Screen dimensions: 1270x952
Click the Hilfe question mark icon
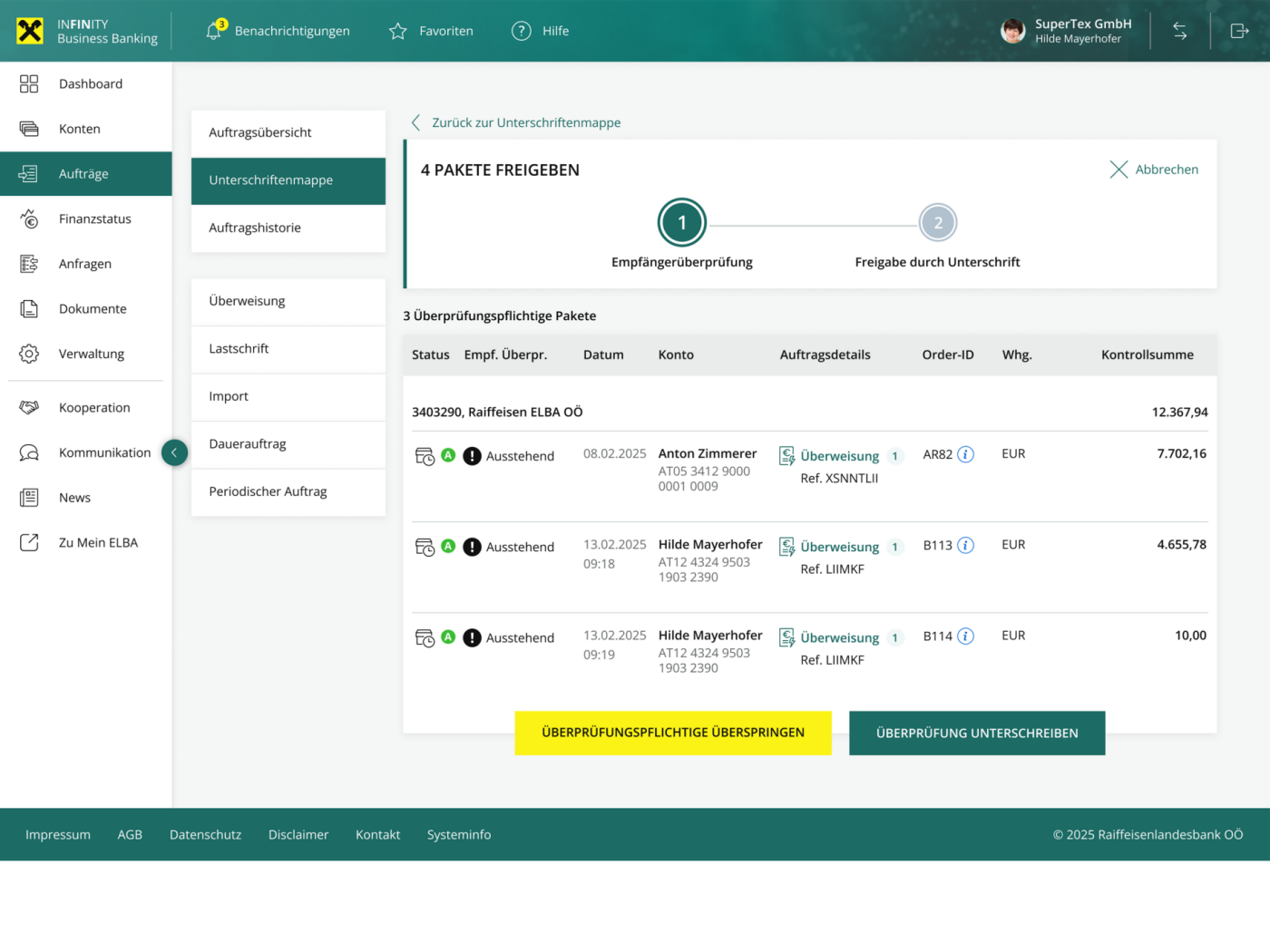[521, 32]
